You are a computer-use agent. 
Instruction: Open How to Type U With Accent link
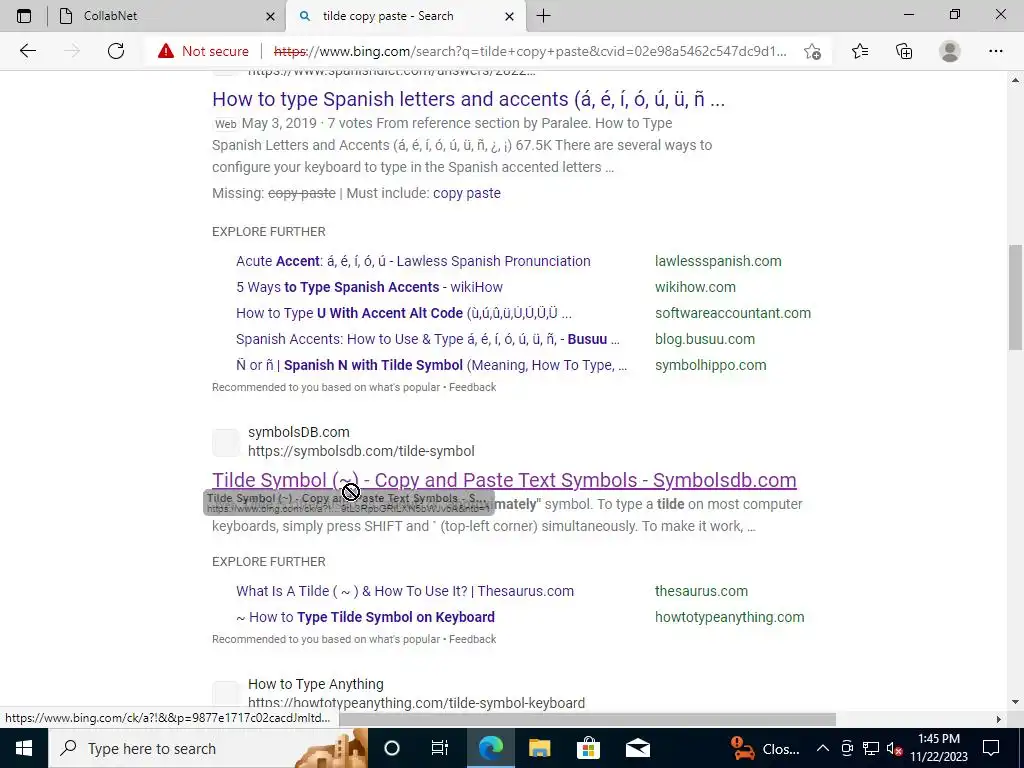(x=403, y=313)
